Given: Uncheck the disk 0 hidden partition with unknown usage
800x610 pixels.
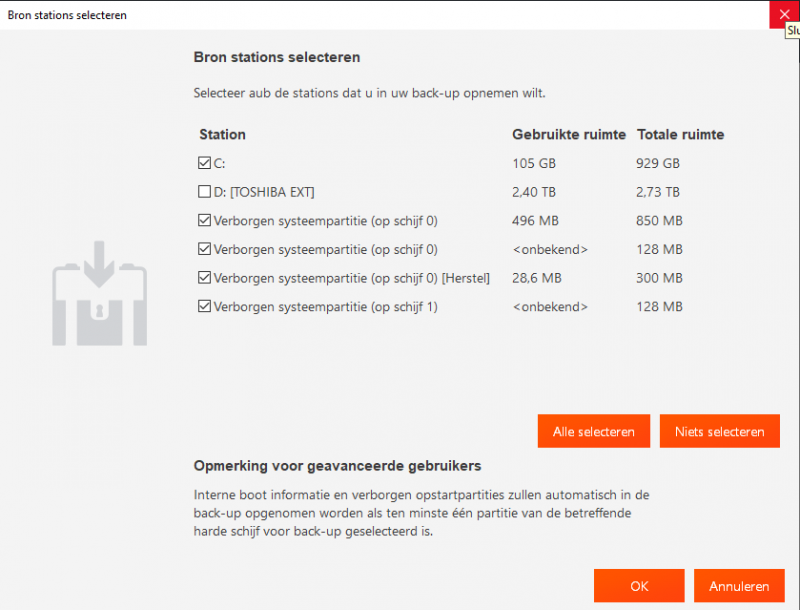Looking at the screenshot, I should pos(205,249).
